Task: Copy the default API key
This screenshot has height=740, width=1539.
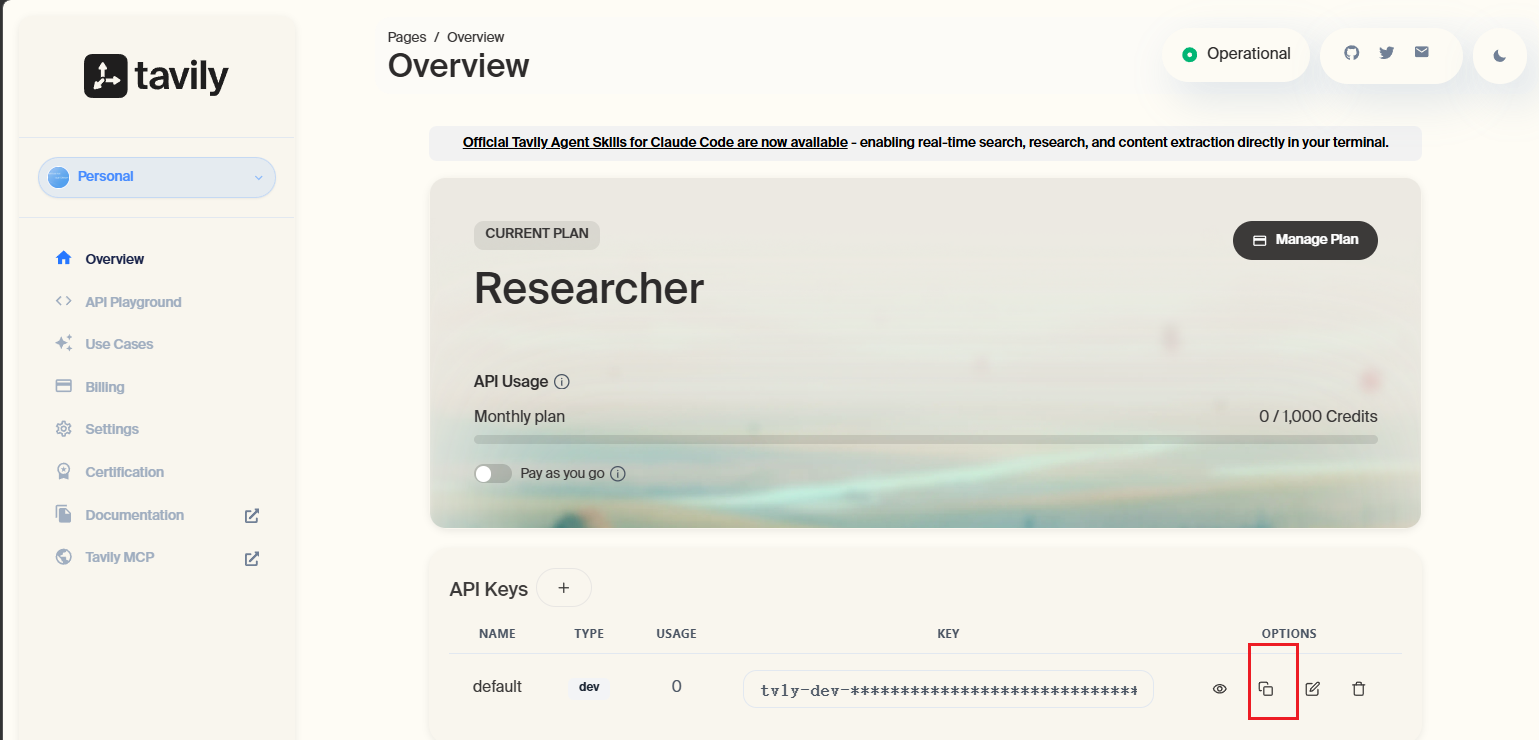Action: click(1266, 688)
